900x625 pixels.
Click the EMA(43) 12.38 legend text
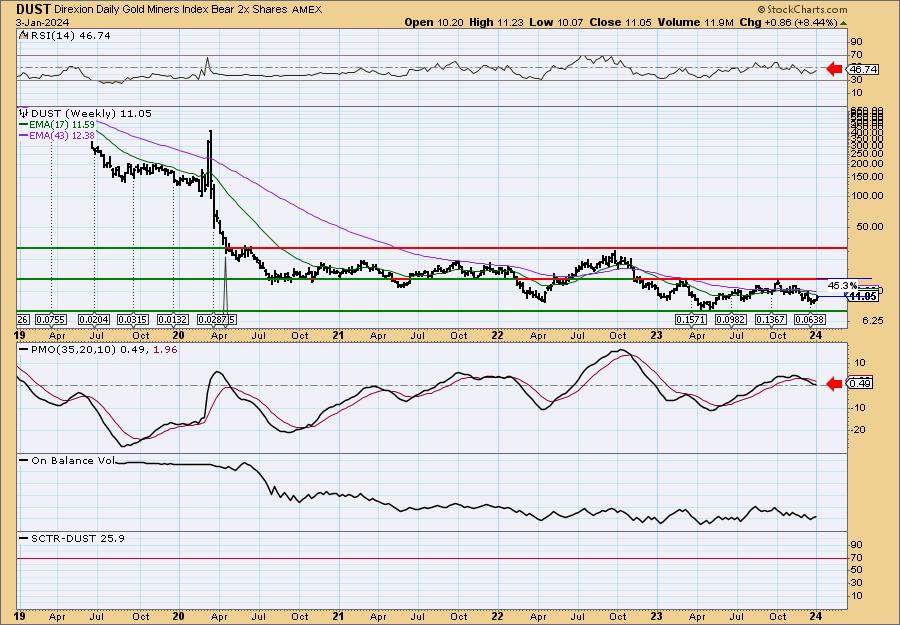pos(63,135)
